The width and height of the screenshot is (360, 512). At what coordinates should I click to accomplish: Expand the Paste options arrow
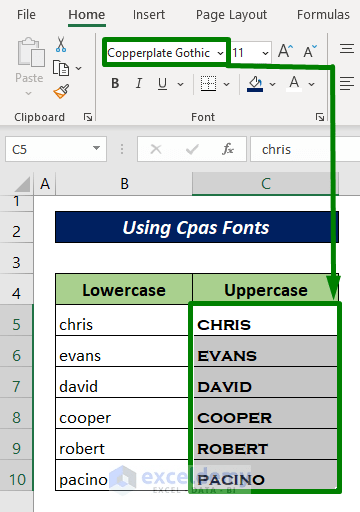pos(29,93)
